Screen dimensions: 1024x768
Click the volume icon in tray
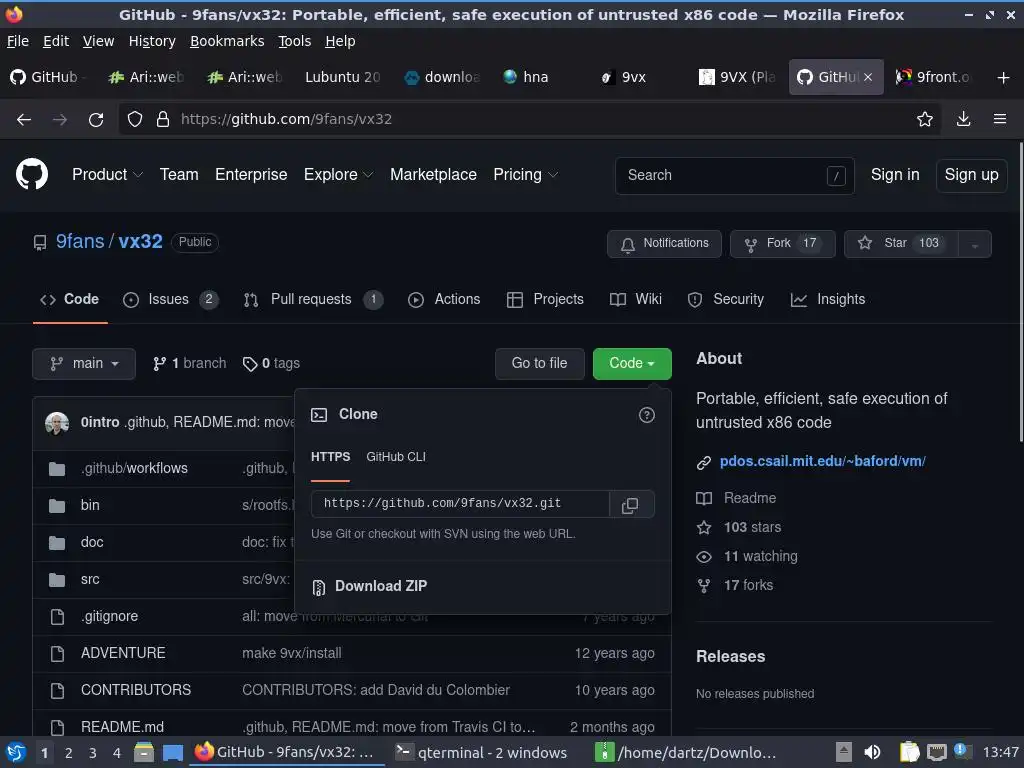coord(872,752)
